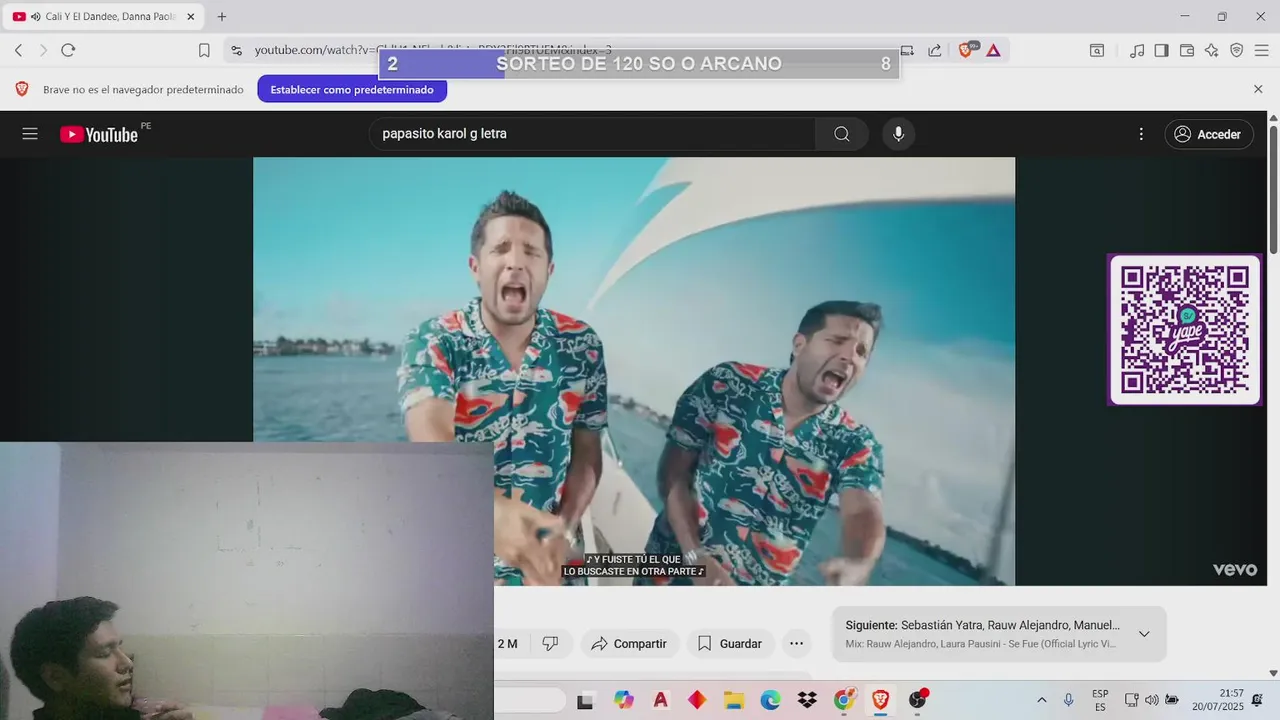
Task: Open the YouTube hamburger guide menu
Action: (x=30, y=134)
